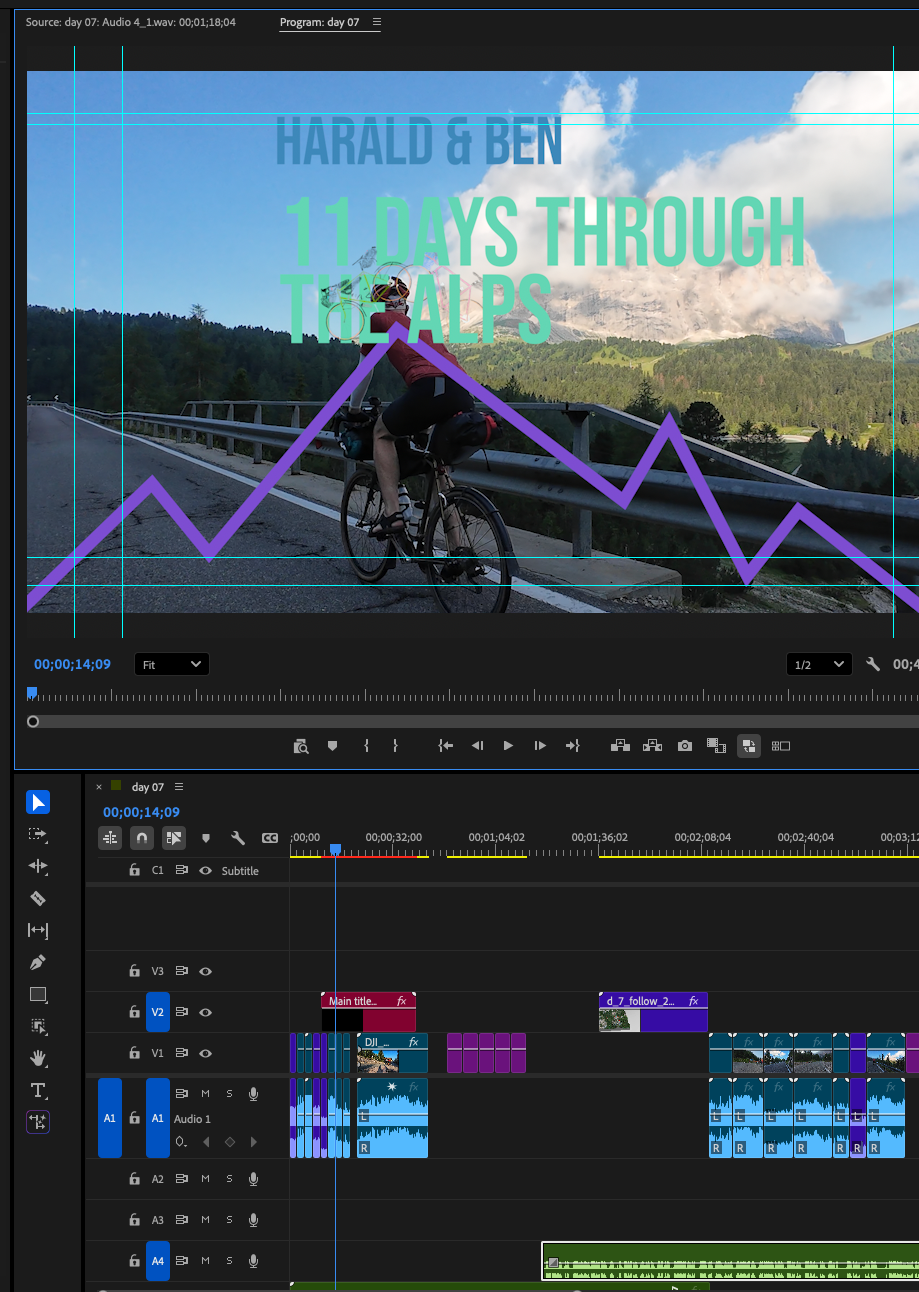This screenshot has width=919, height=1292.
Task: Select the Razor tool
Action: click(38, 898)
